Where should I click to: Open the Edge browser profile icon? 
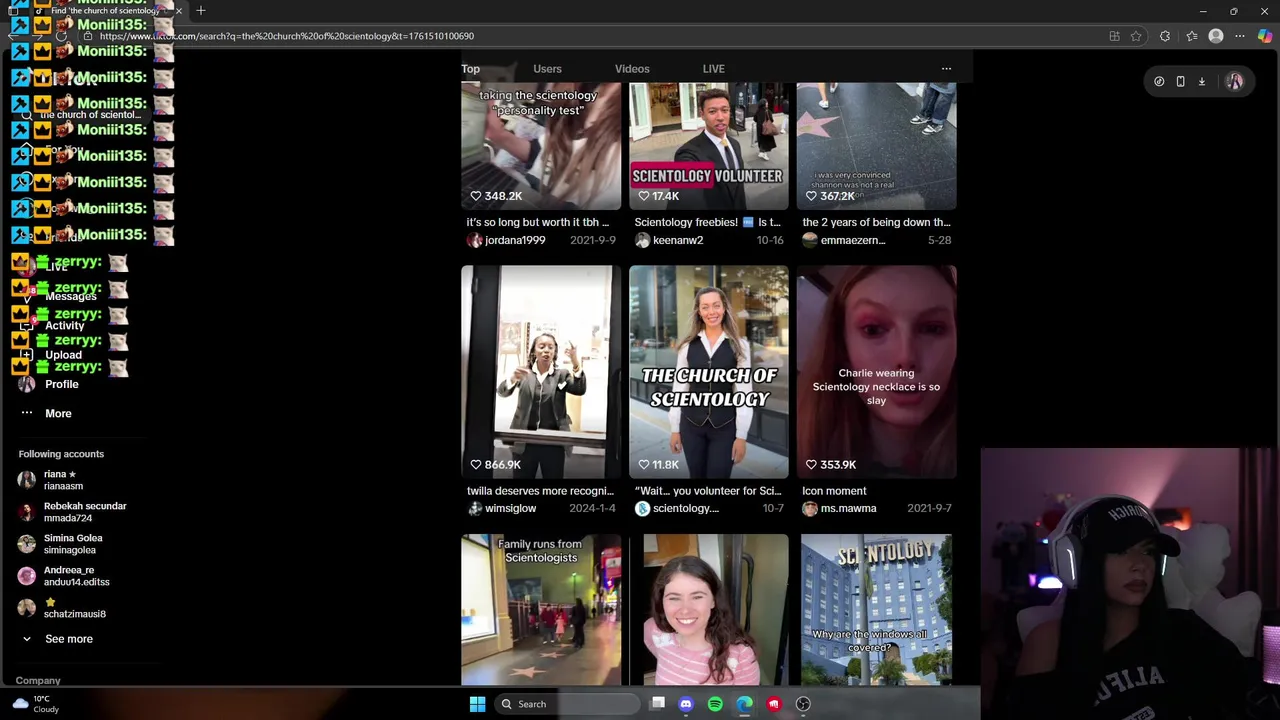[x=1216, y=36]
